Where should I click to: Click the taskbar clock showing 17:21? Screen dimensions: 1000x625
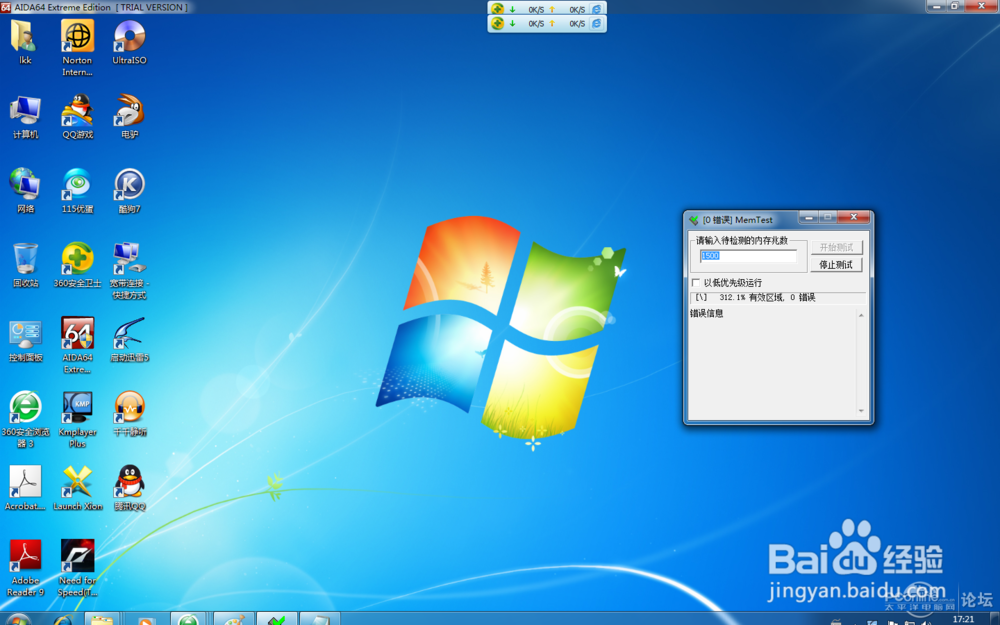[963, 619]
